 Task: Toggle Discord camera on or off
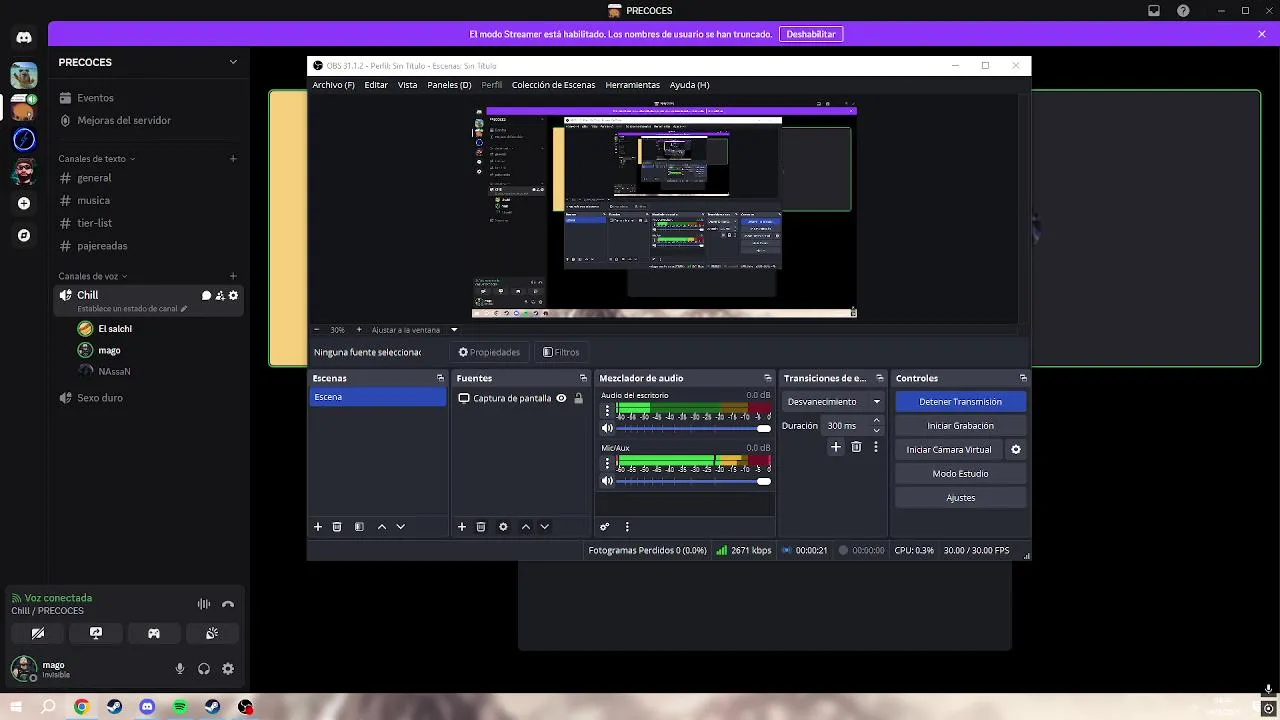38,633
